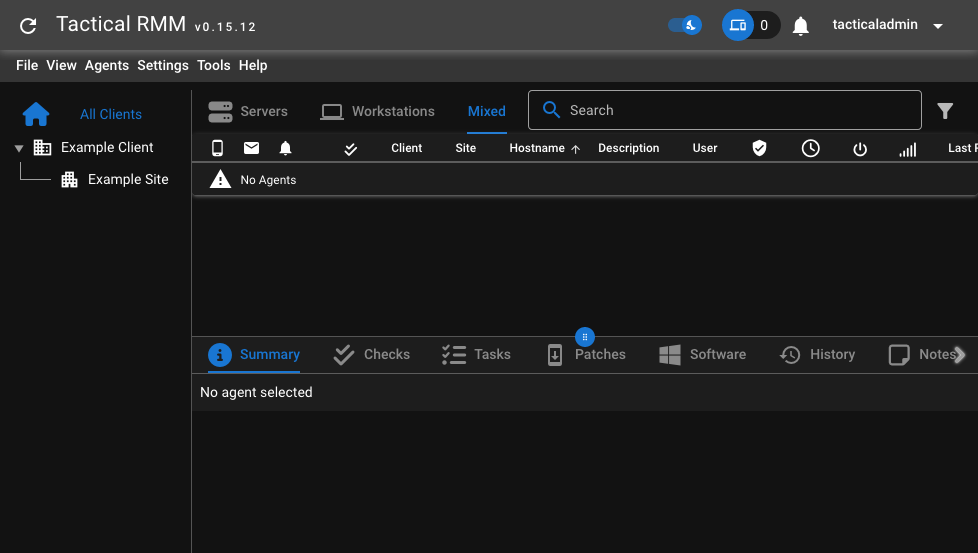The height and width of the screenshot is (553, 978).
Task: Sort by Description column header
Action: click(628, 148)
